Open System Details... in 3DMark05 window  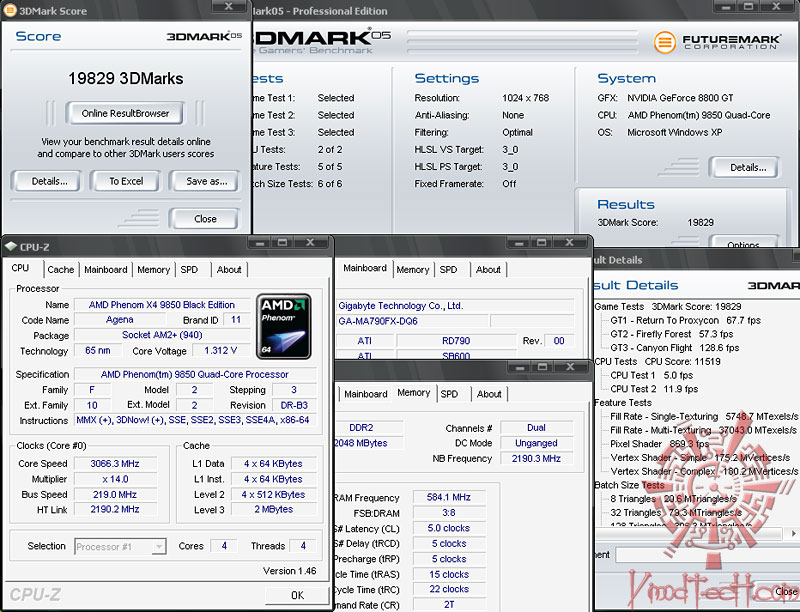(x=747, y=167)
